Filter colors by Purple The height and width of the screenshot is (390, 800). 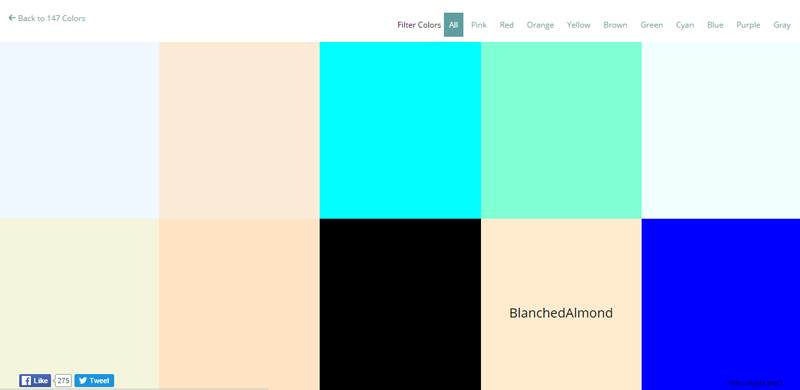pyautogui.click(x=748, y=25)
